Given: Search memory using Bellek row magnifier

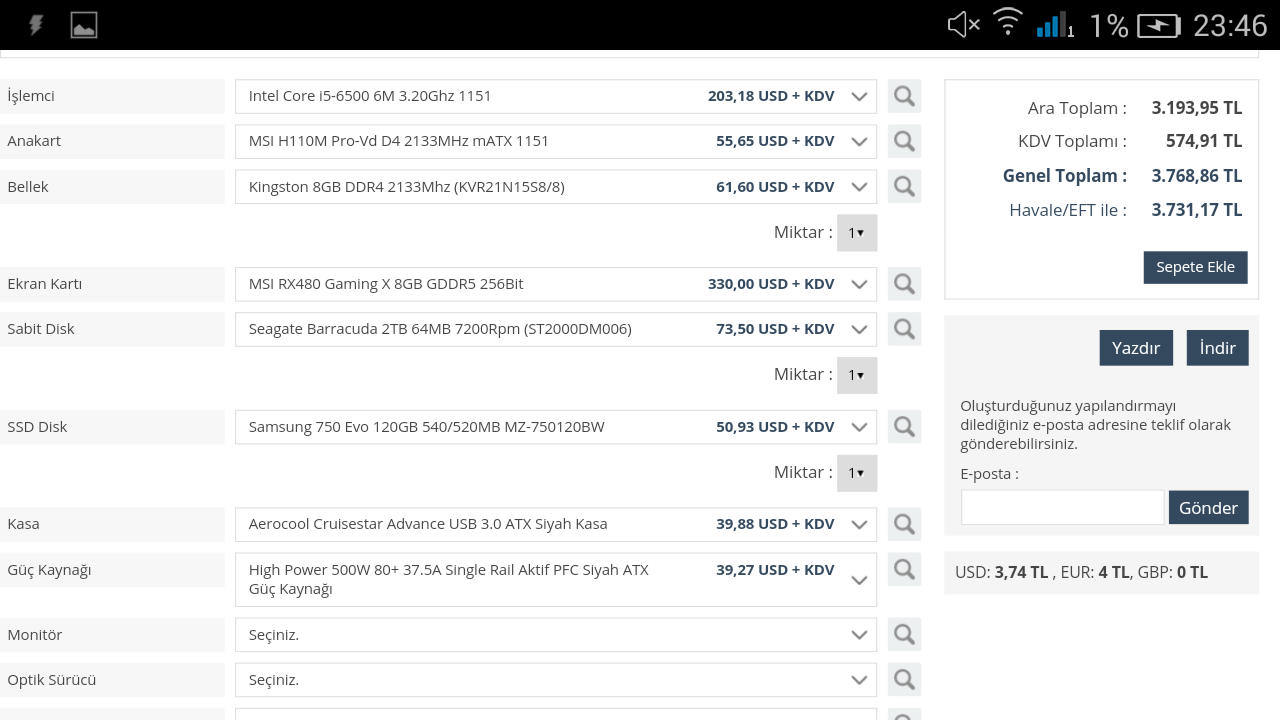Looking at the screenshot, I should coord(904,186).
